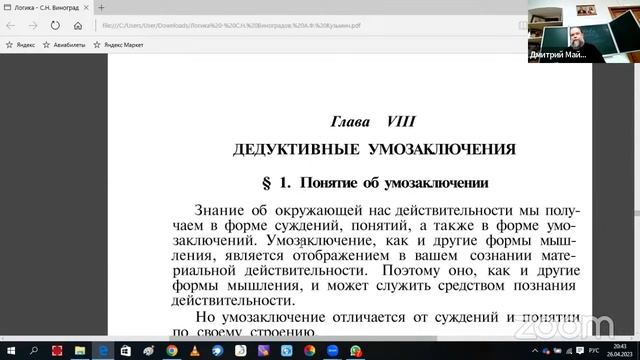
Task: Open the Яндекс bookmark
Action: coord(20,45)
